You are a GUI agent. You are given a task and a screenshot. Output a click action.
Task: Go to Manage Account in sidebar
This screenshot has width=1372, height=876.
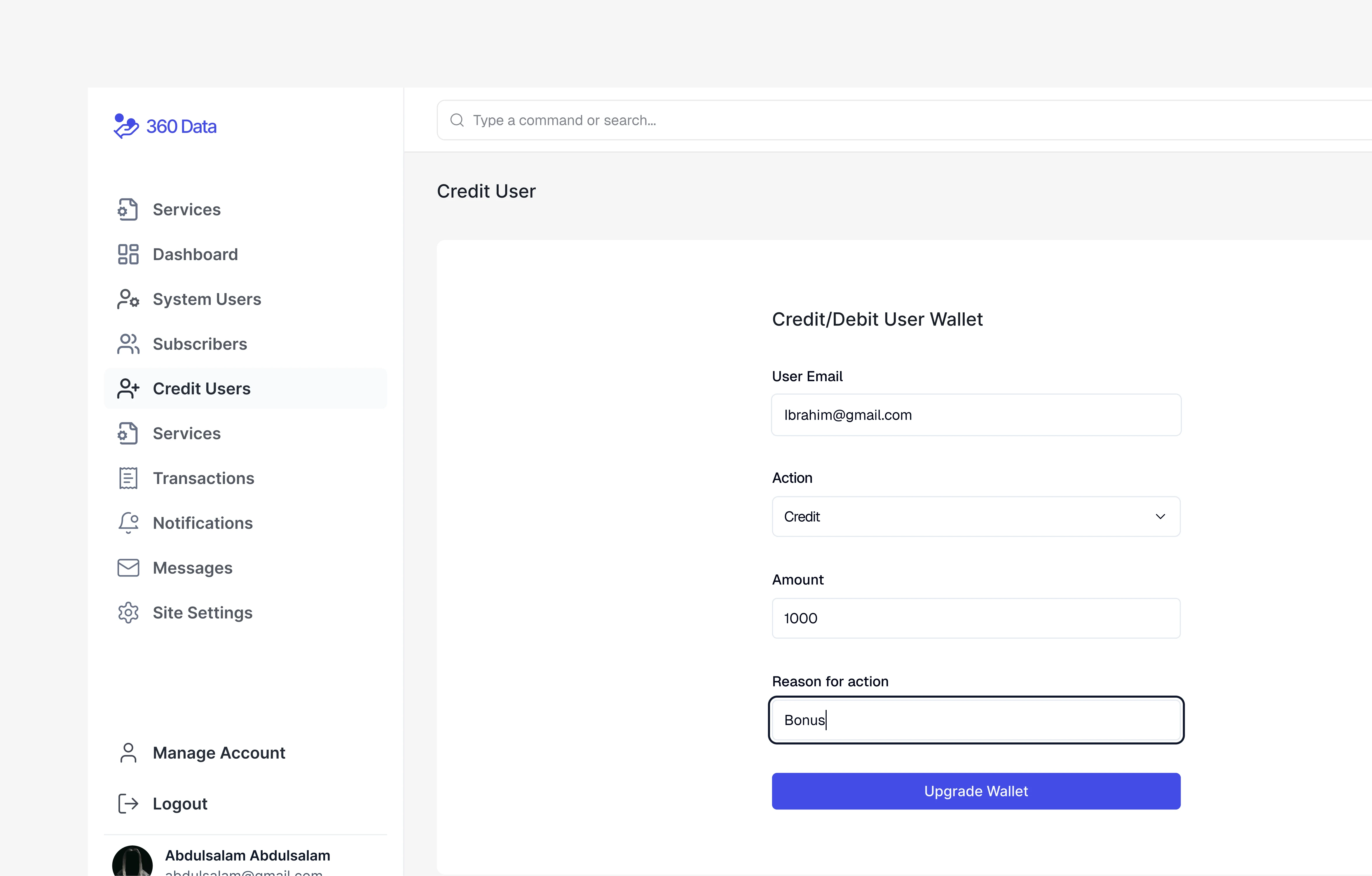pos(219,753)
